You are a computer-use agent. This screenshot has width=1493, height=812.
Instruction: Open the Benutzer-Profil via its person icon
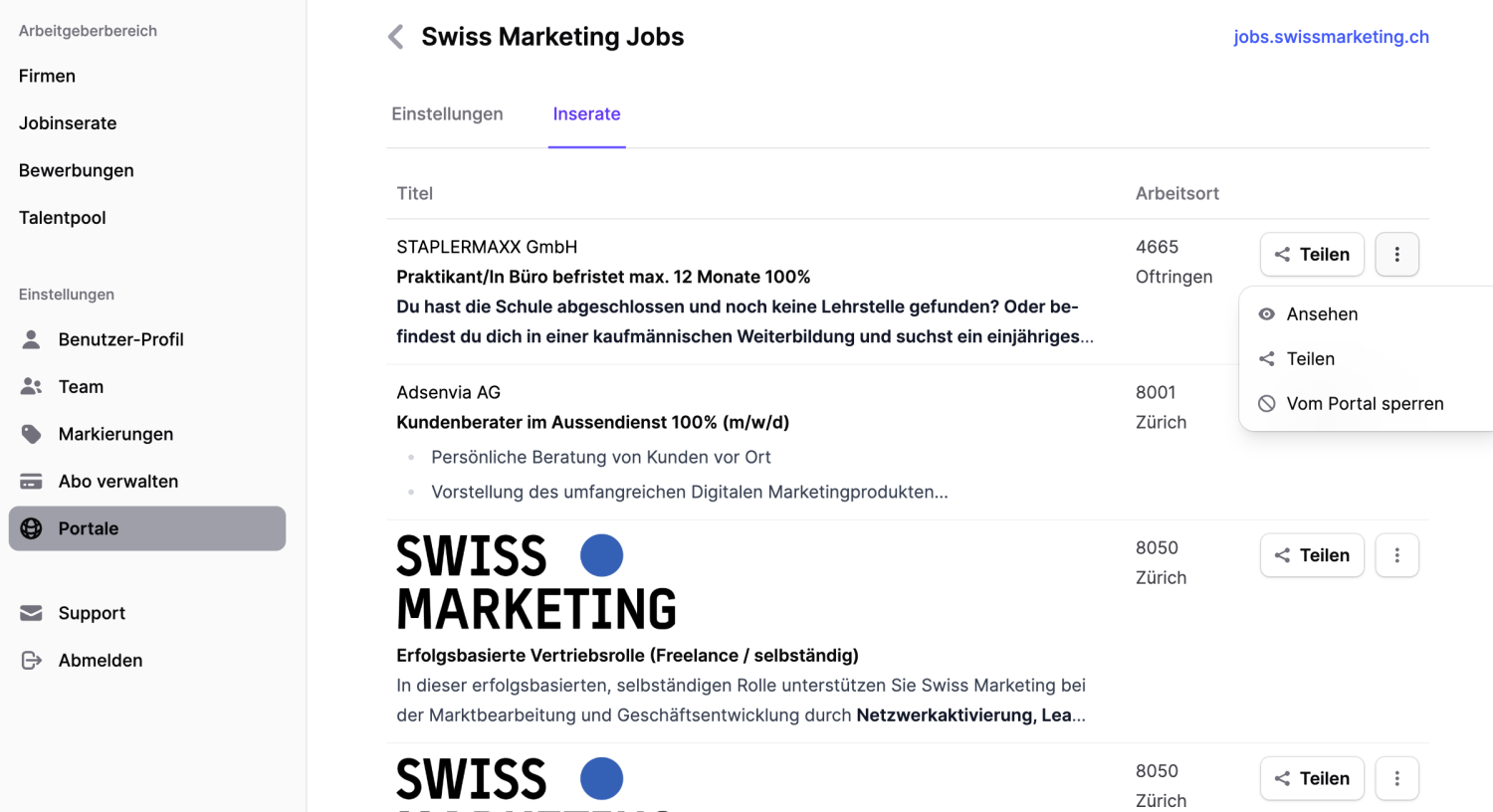point(31,339)
